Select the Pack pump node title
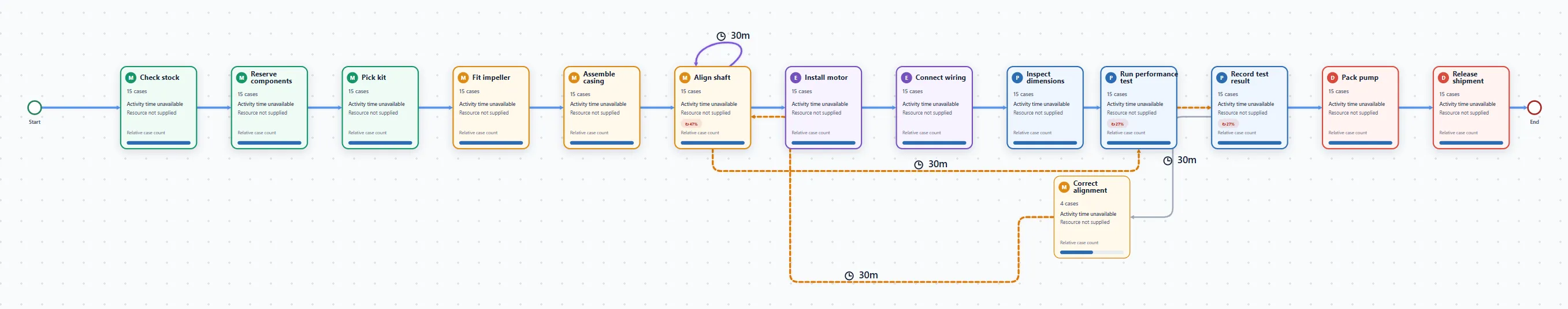This screenshot has height=309, width=1568. (x=1360, y=78)
